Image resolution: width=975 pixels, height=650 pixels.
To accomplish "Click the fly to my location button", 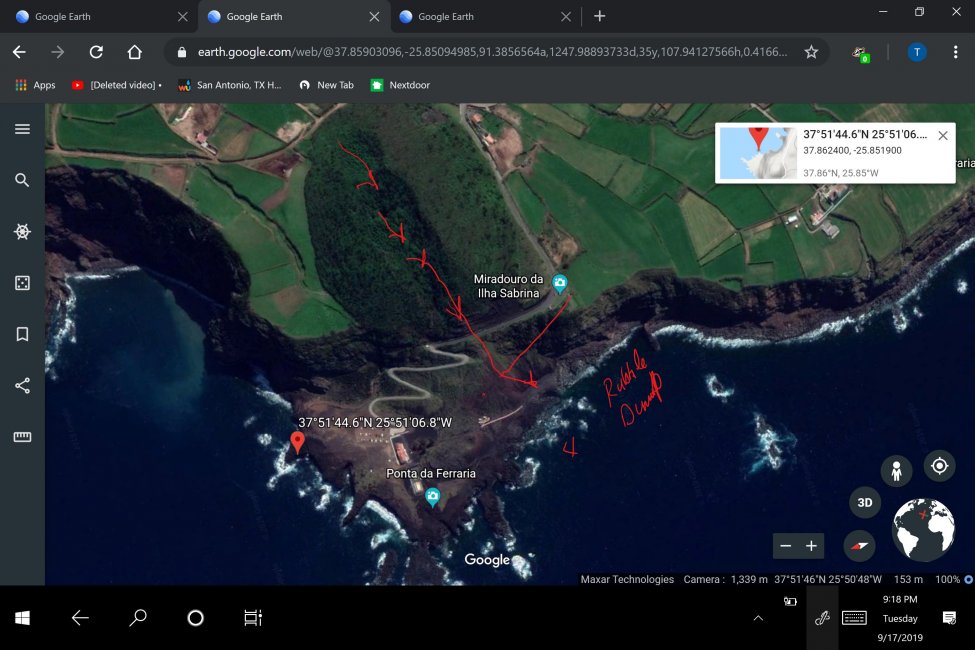I will pyautogui.click(x=940, y=465).
